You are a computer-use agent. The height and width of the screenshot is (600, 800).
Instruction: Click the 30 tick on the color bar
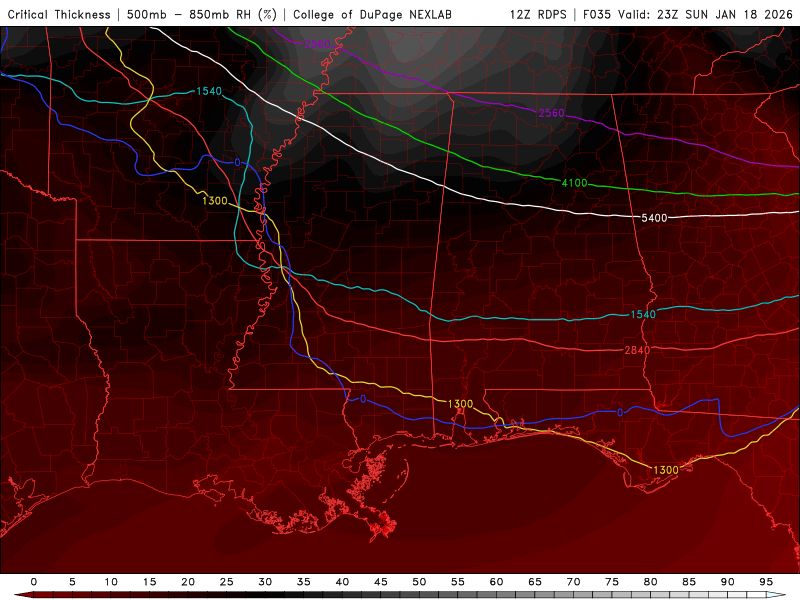tap(265, 582)
